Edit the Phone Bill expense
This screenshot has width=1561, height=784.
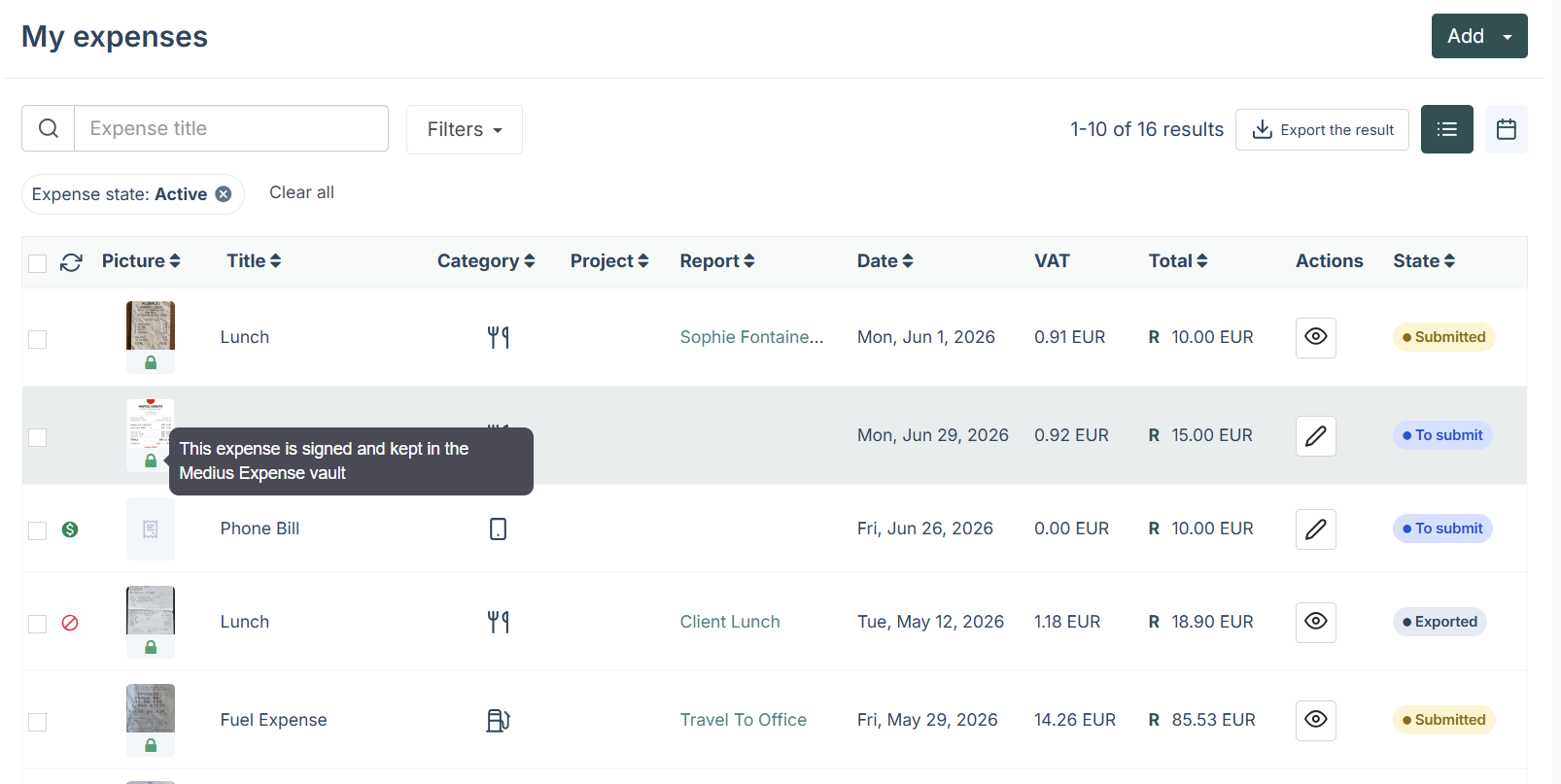pyautogui.click(x=1316, y=529)
